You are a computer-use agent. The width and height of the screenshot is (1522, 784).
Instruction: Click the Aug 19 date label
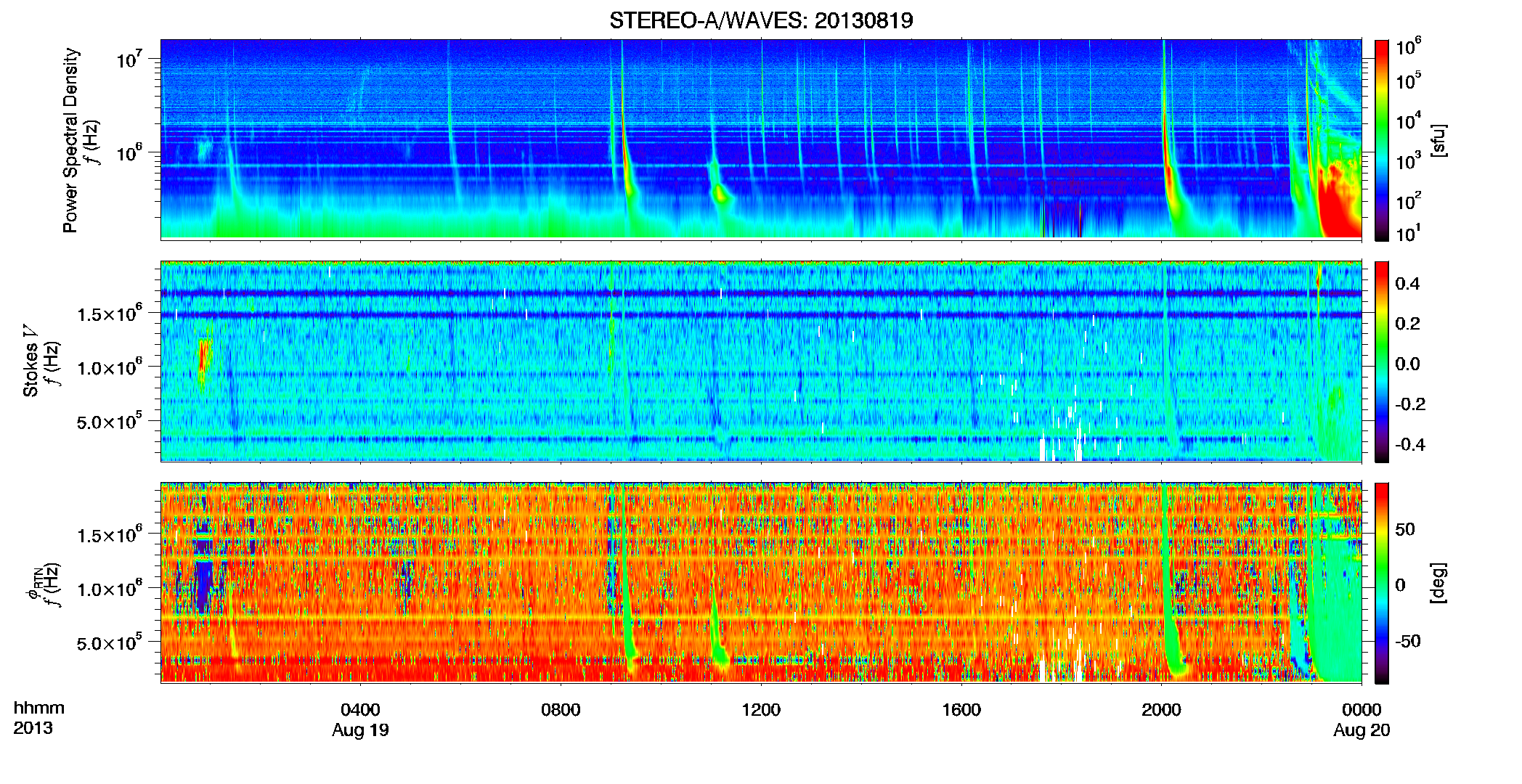360,730
